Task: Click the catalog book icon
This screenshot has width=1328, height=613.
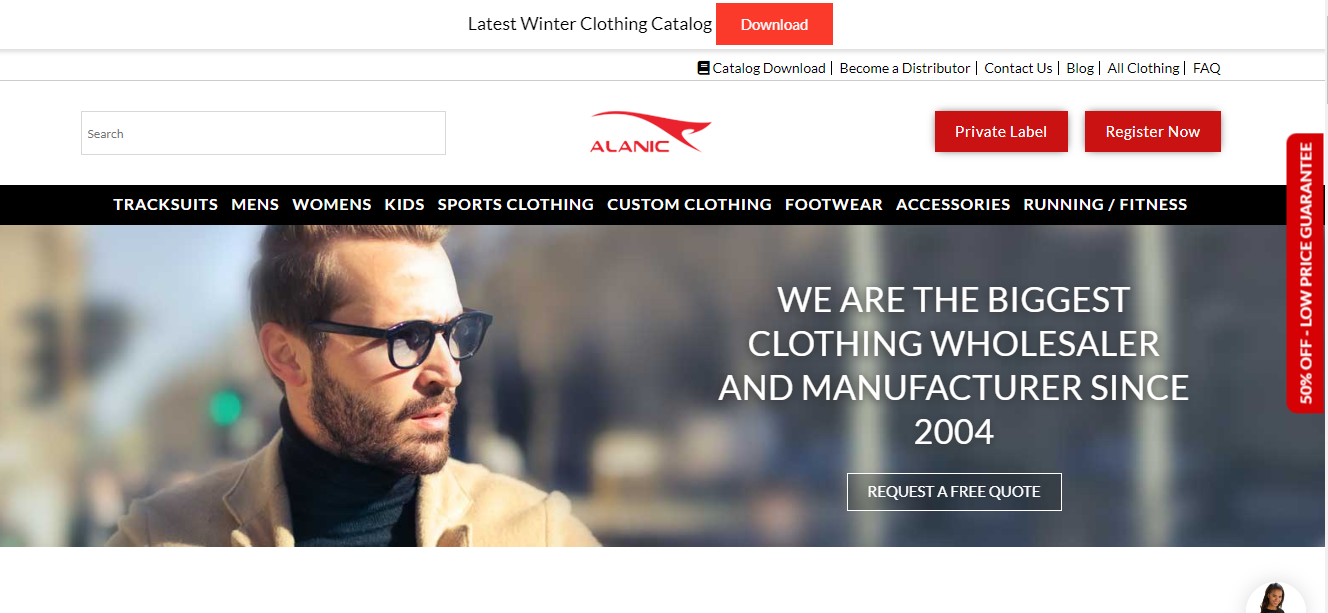Action: coord(703,68)
